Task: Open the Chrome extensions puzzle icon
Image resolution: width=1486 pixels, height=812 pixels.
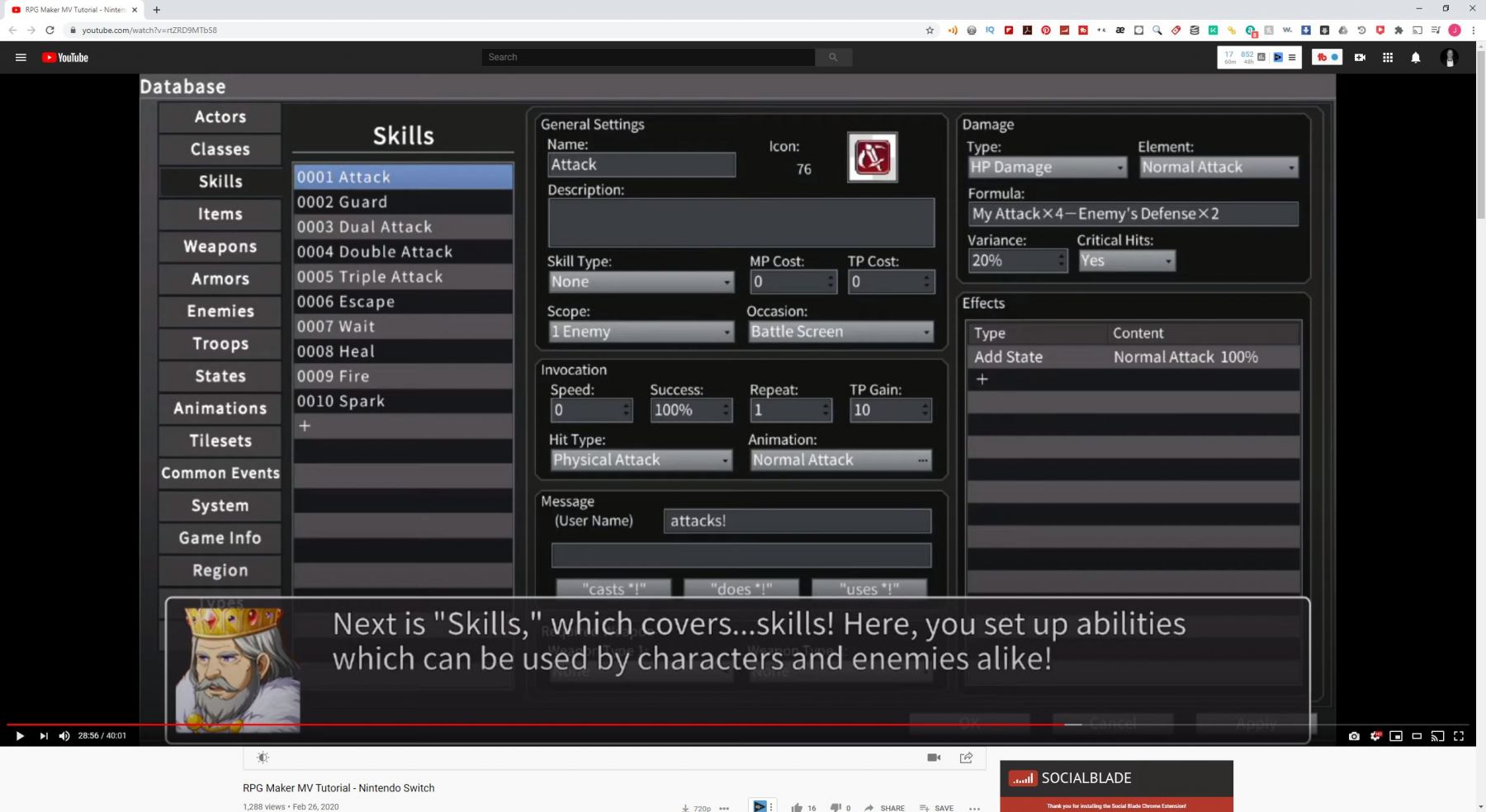Action: [x=1398, y=30]
